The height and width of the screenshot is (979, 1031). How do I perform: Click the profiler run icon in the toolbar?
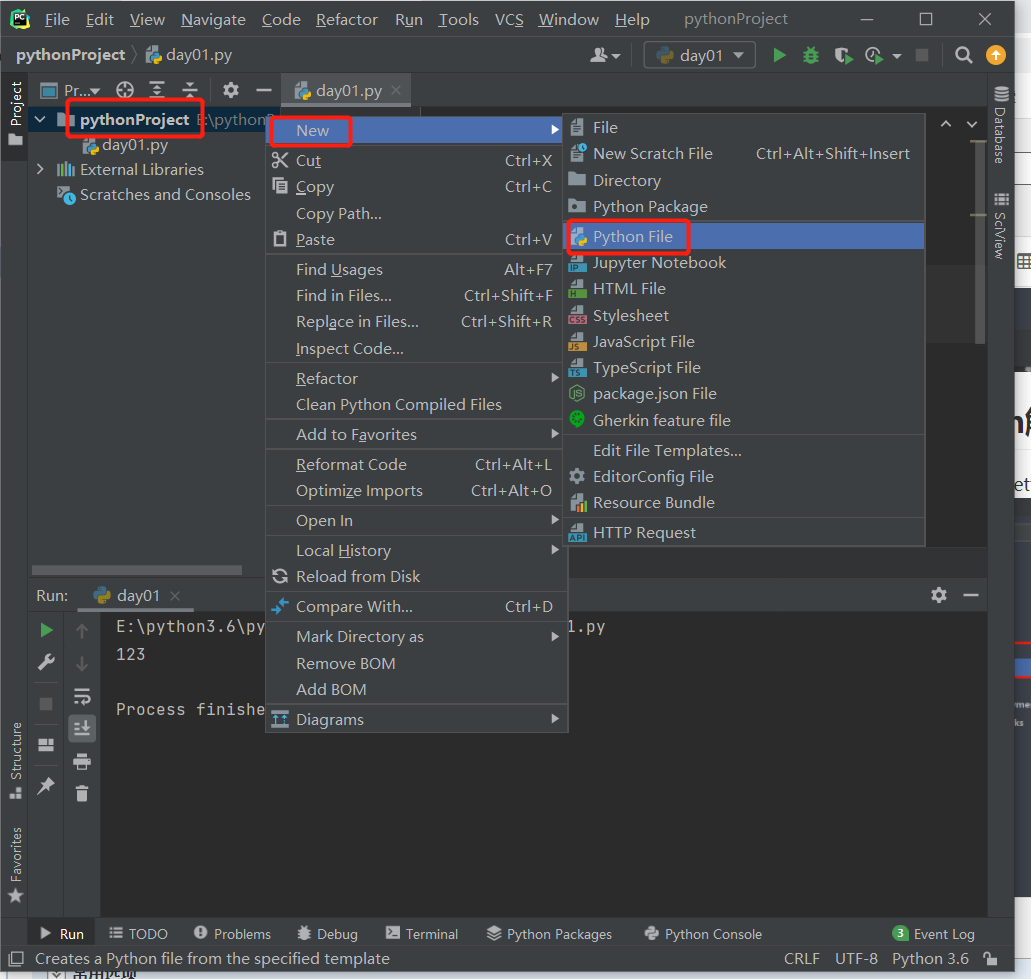(874, 55)
